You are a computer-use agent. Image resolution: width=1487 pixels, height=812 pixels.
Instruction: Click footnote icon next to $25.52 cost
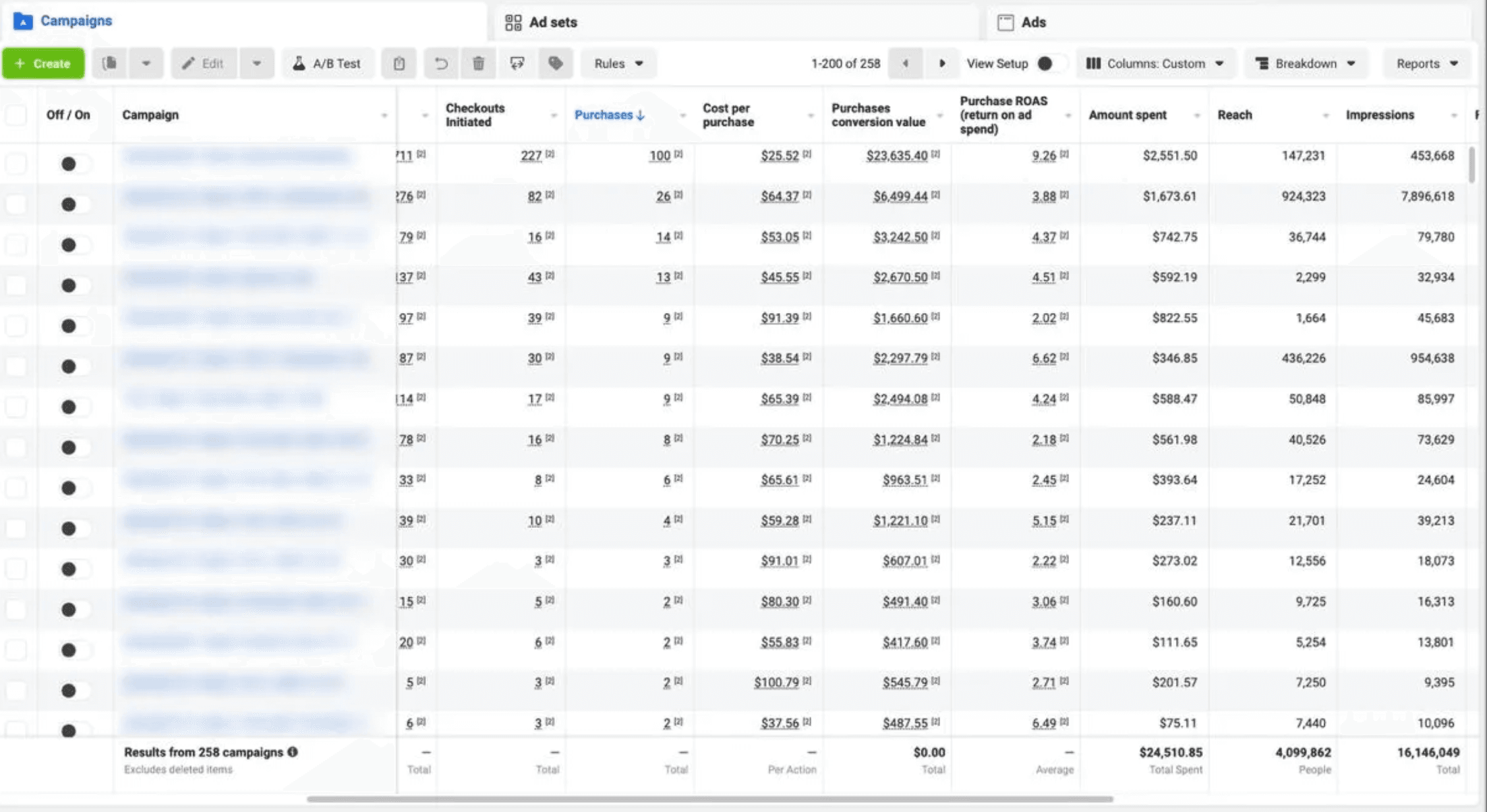click(807, 154)
